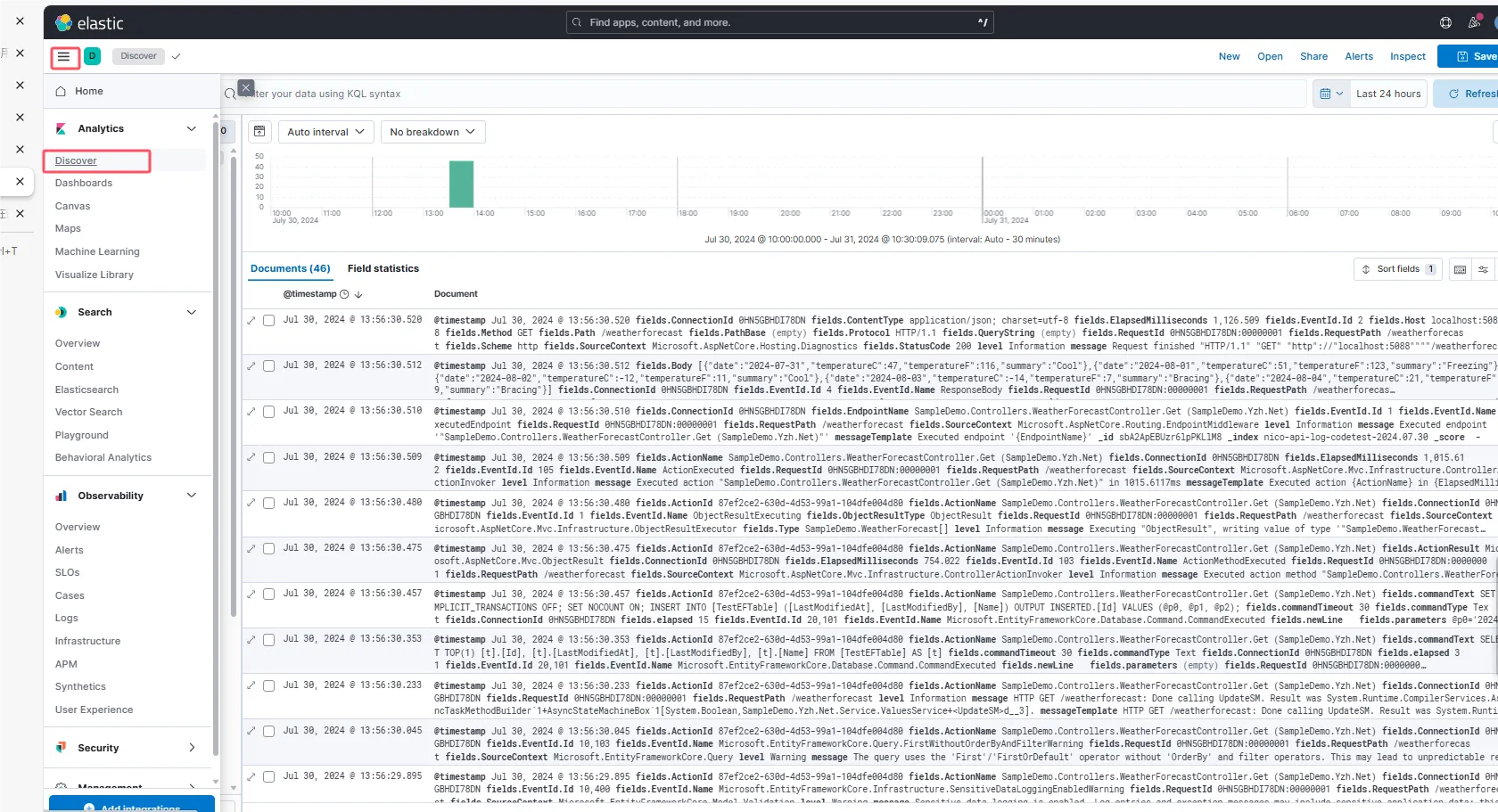Image resolution: width=1498 pixels, height=812 pixels.
Task: Switch to the Documents (46) tab
Action: pyautogui.click(x=290, y=268)
